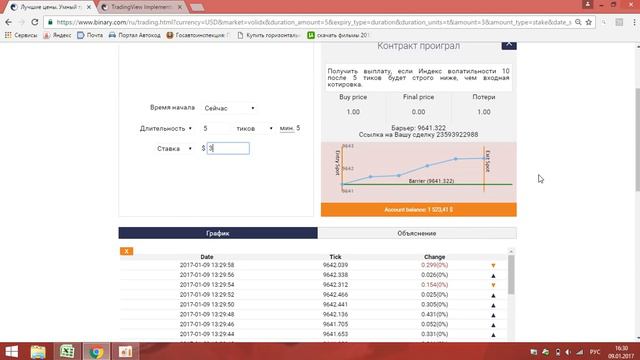Open the Госавтоинспекция bookmark

(198, 36)
